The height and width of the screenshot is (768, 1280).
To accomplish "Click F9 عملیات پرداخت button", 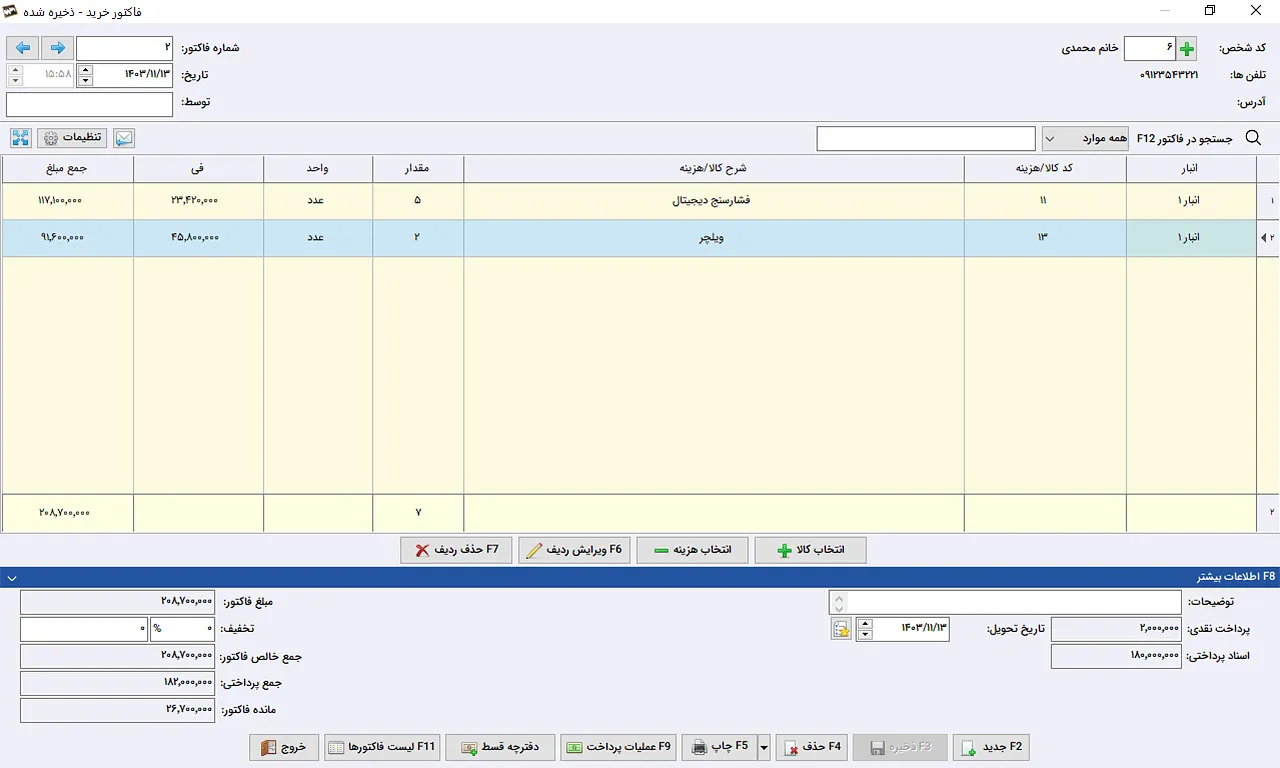I will 619,747.
